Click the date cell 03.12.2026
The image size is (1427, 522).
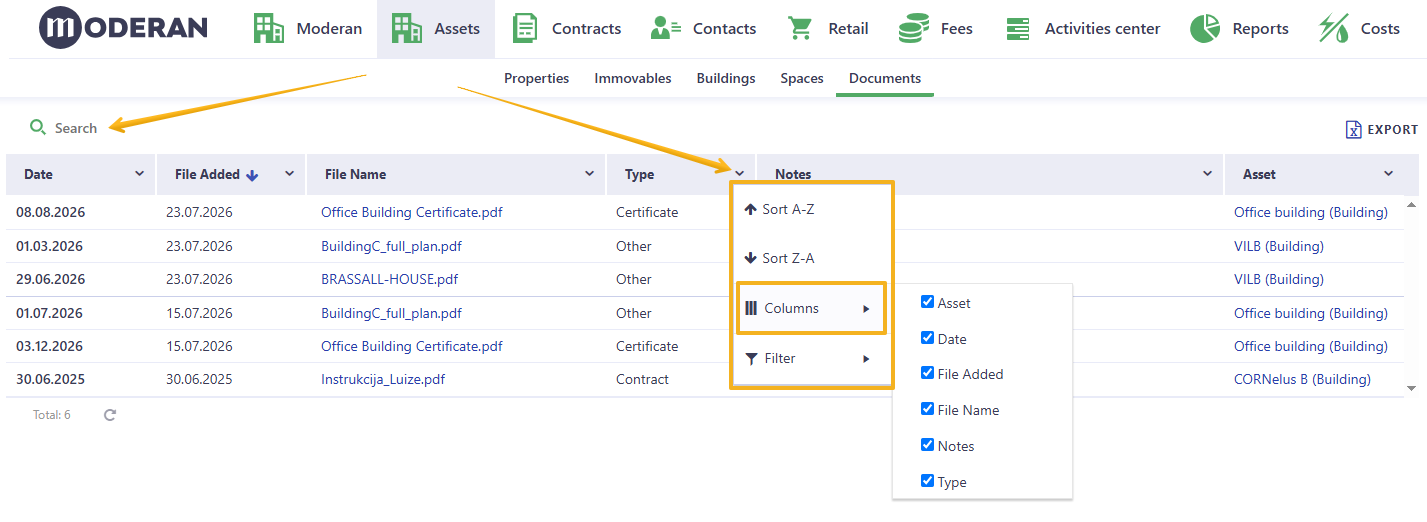(x=50, y=346)
